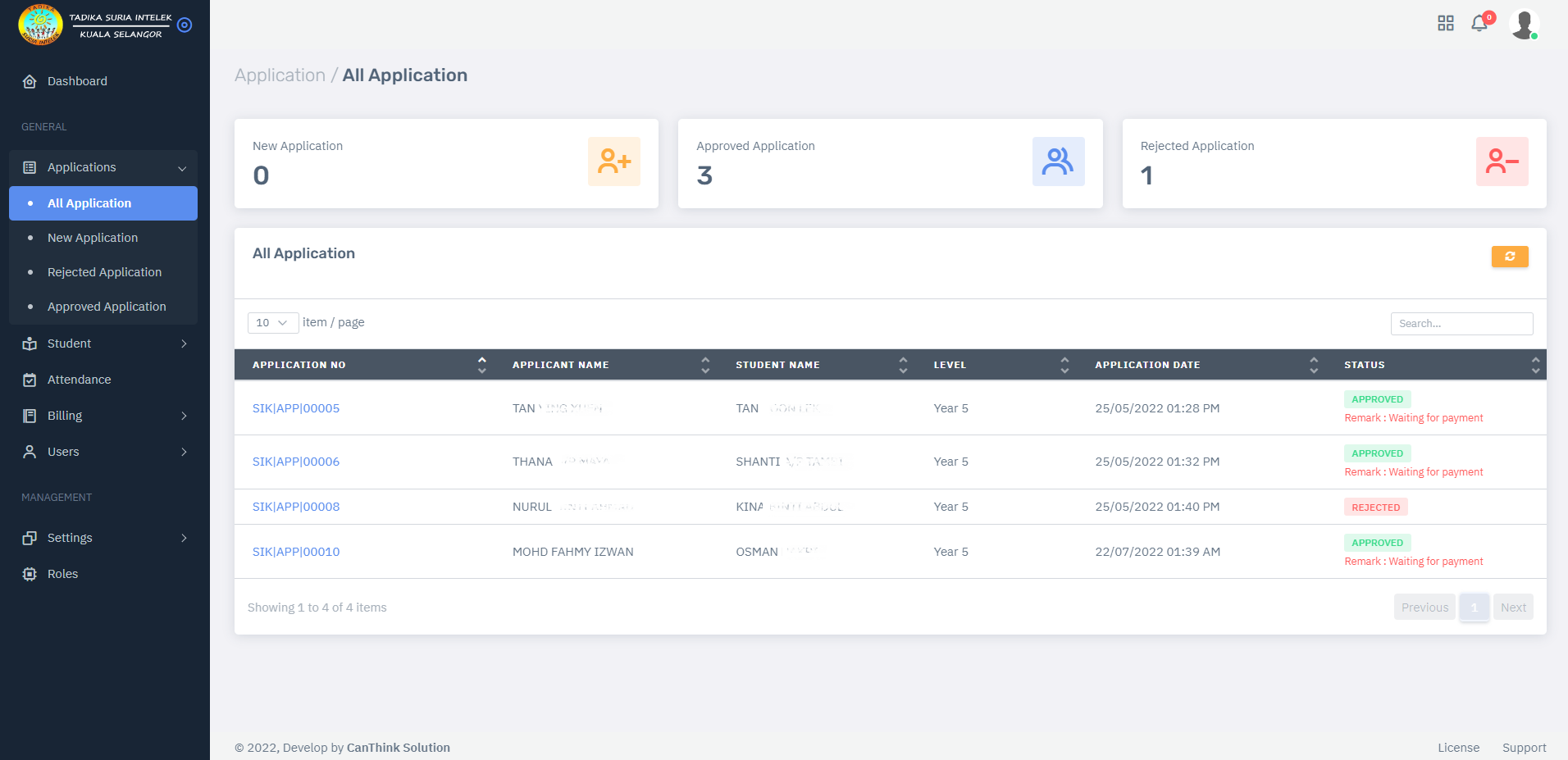Click the Rejected Application remove-user icon
Viewport: 1568px width, 760px height.
[x=1502, y=162]
